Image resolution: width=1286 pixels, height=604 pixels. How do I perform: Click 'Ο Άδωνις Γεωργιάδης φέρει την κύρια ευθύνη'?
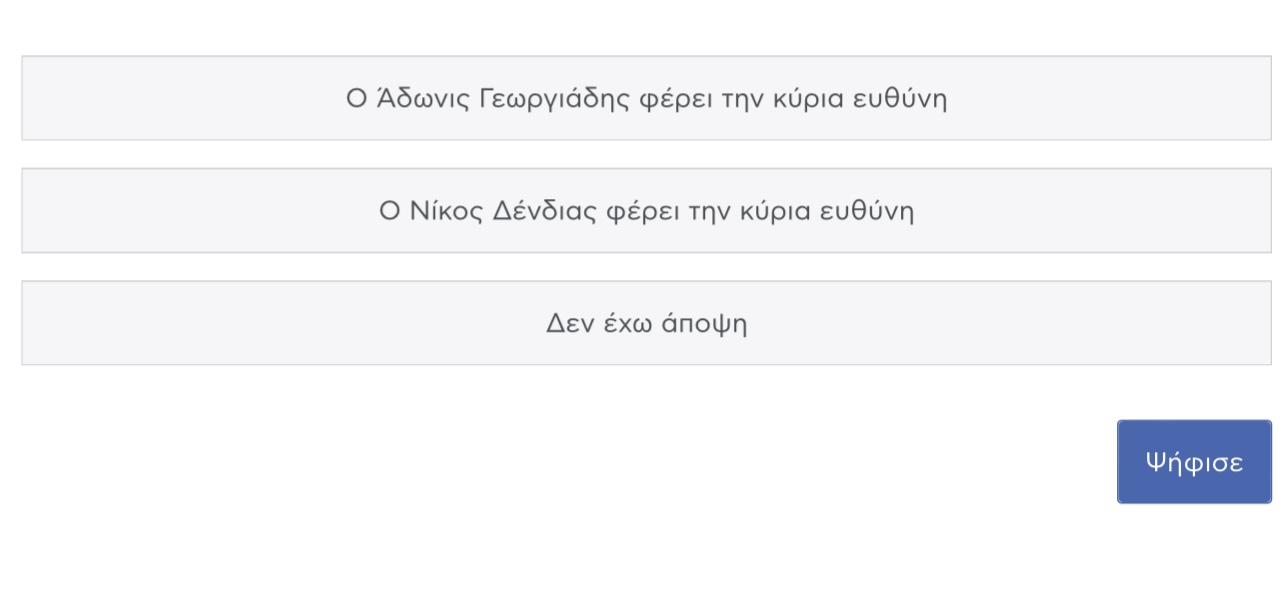tap(646, 98)
